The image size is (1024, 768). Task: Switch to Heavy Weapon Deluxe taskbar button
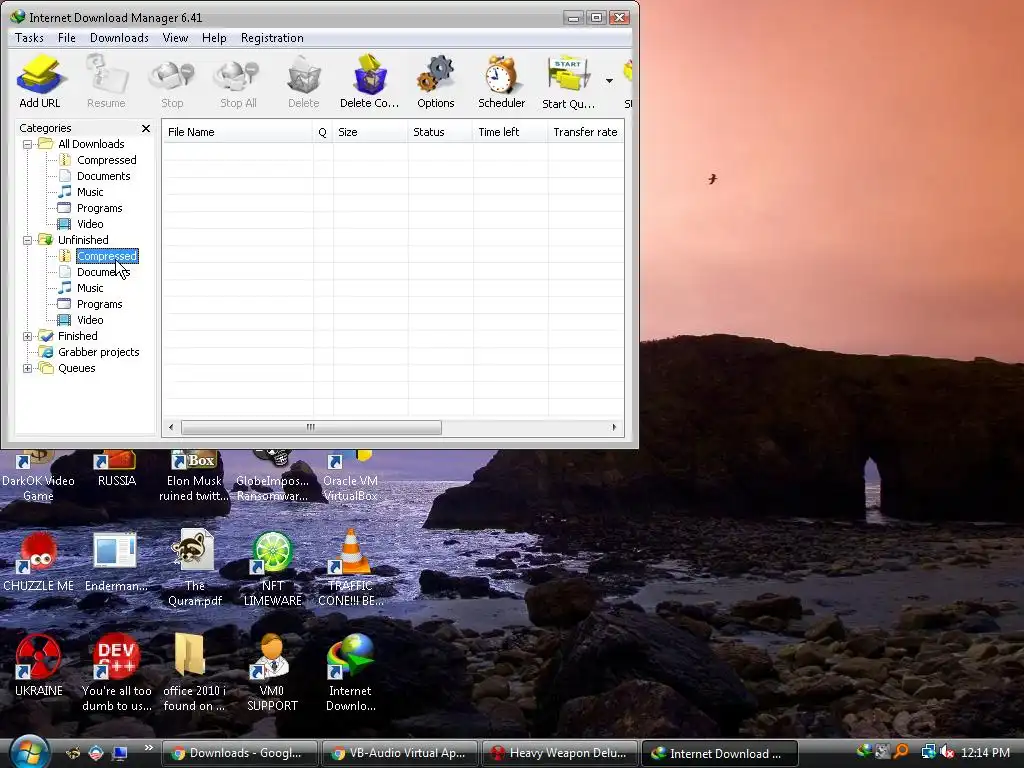(560, 753)
